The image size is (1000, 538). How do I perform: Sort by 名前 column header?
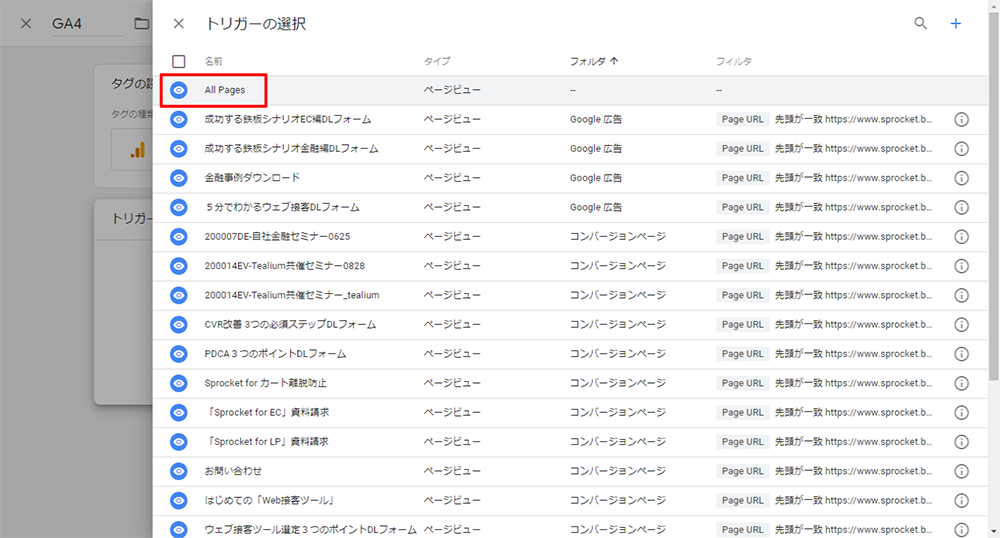(213, 61)
